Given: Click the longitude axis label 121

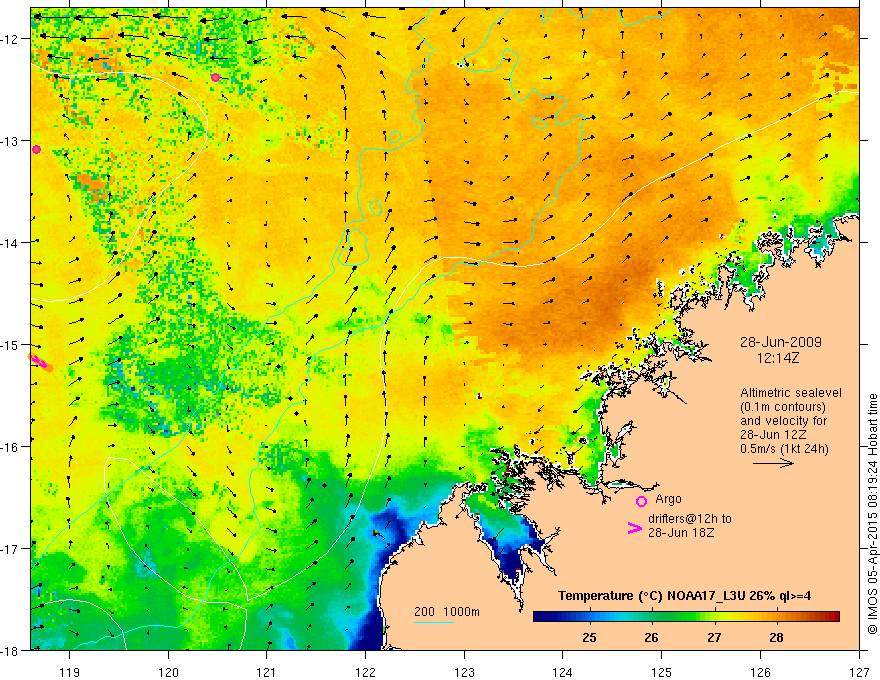Looking at the screenshot, I should click(267, 672).
